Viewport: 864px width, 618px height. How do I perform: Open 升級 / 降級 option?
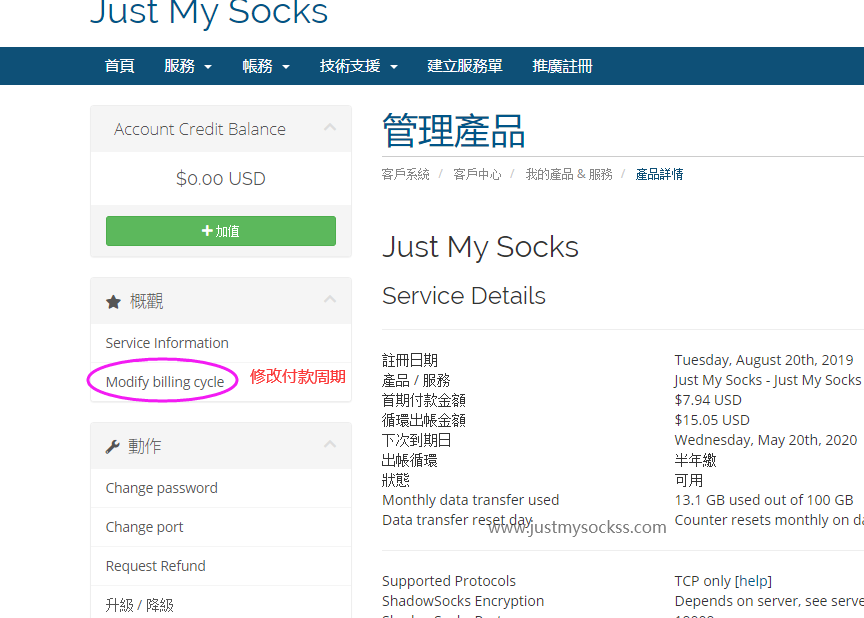click(139, 605)
